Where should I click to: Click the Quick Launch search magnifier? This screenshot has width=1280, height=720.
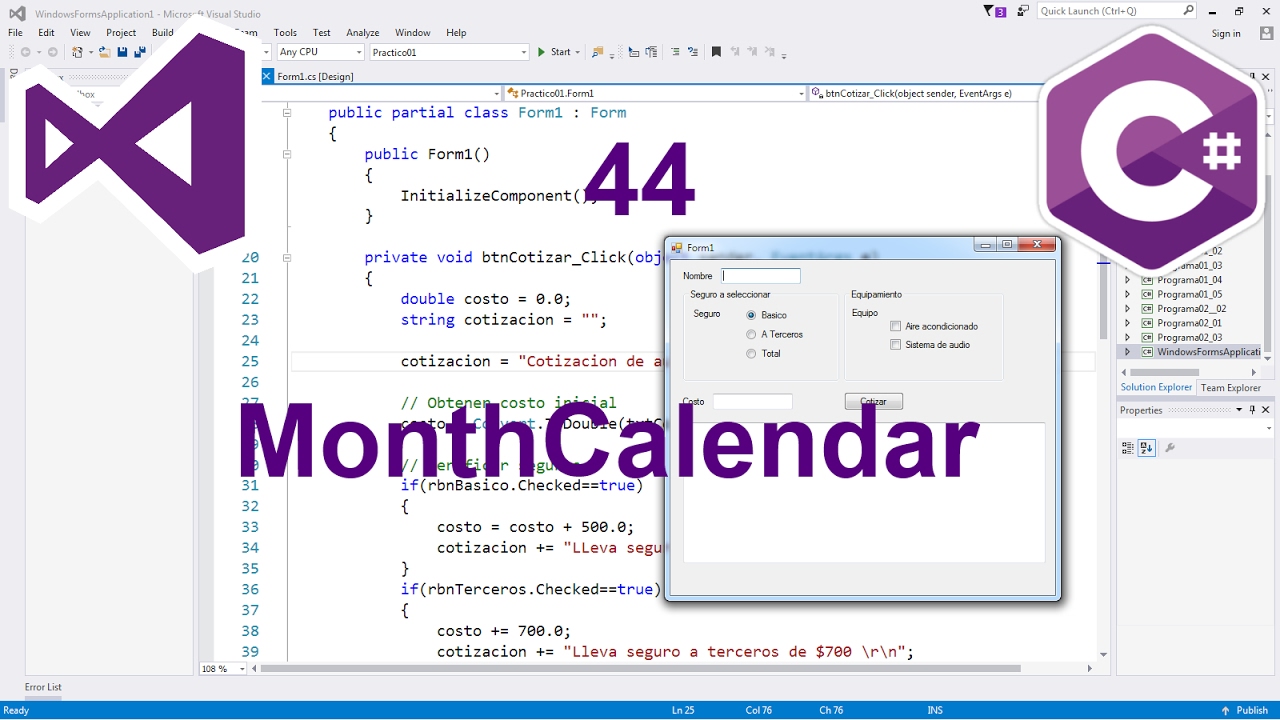[x=1188, y=11]
